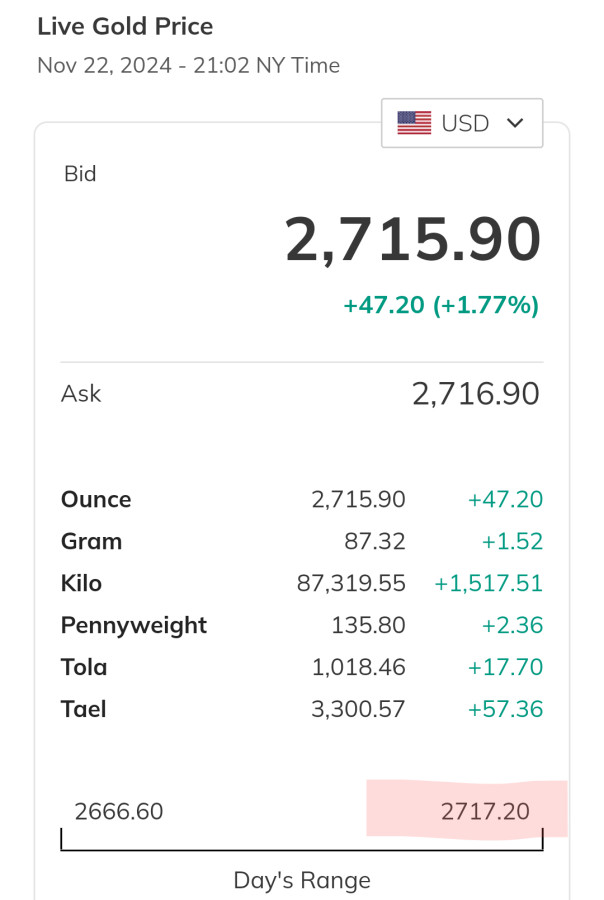Select the bid price 2,715.90
Viewport: 604px width, 900px height.
click(x=413, y=240)
